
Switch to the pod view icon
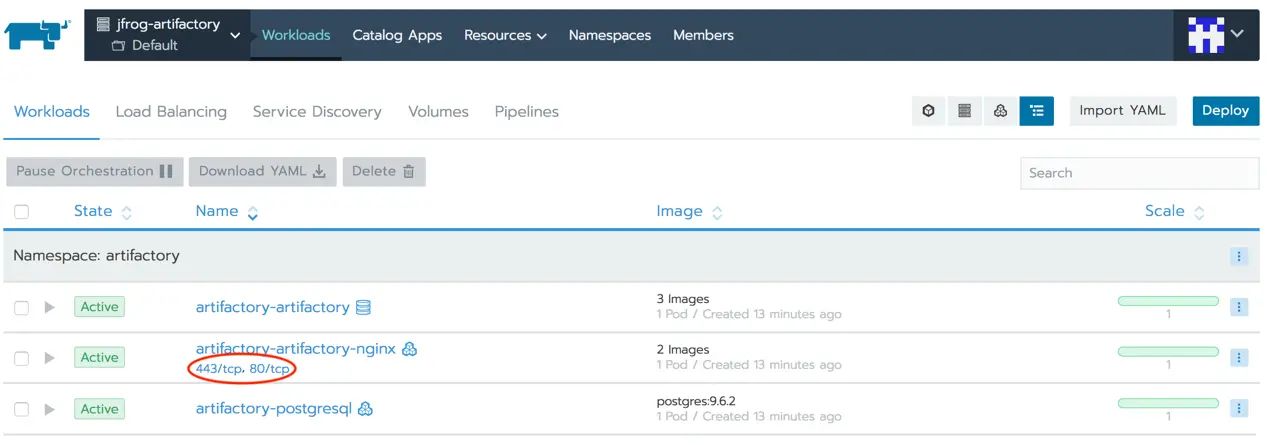[929, 111]
